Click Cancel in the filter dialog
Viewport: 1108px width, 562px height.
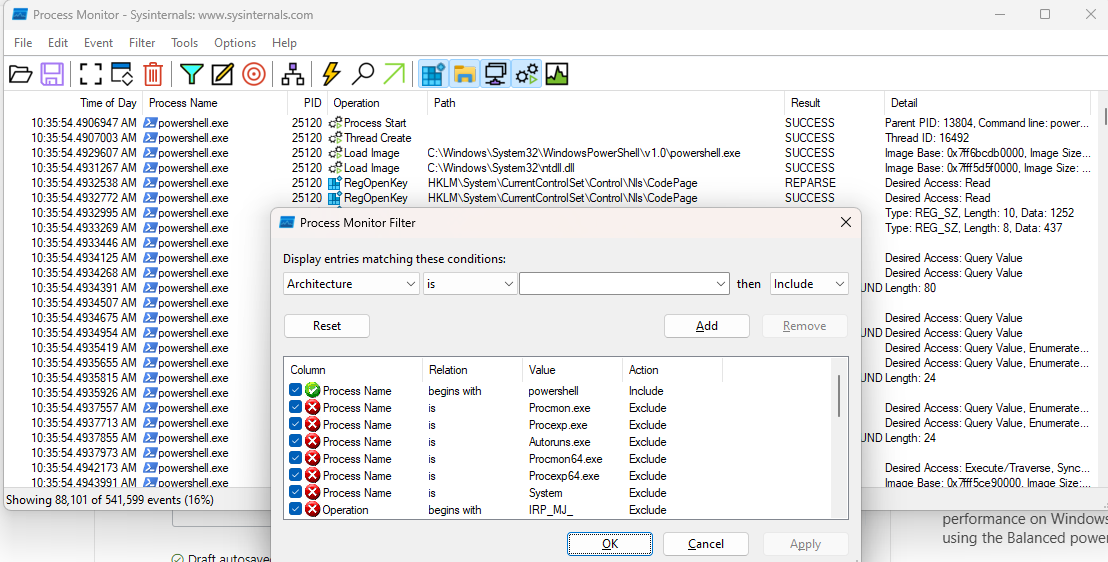[706, 544]
